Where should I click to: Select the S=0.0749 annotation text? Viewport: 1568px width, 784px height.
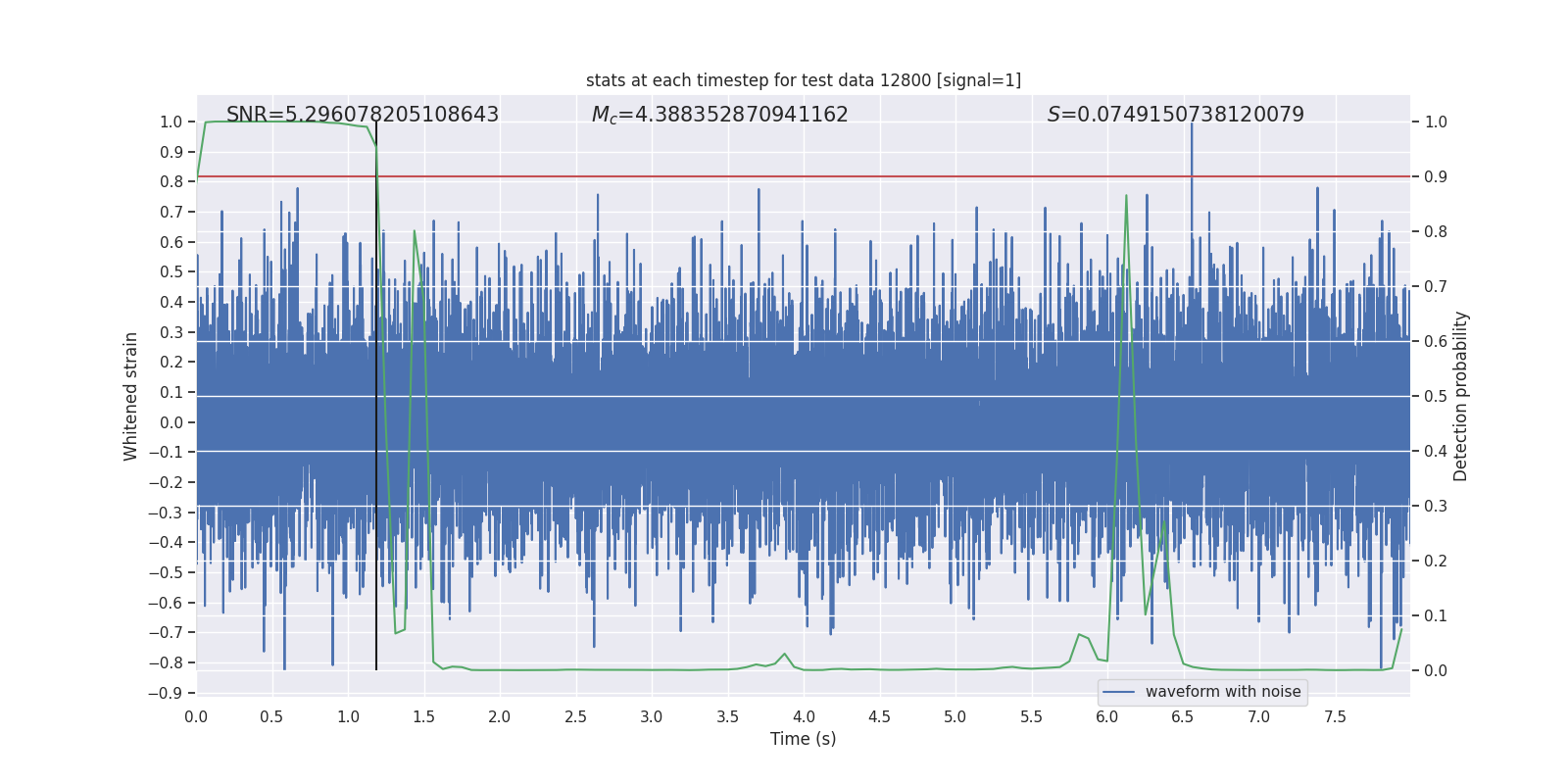(x=1175, y=115)
